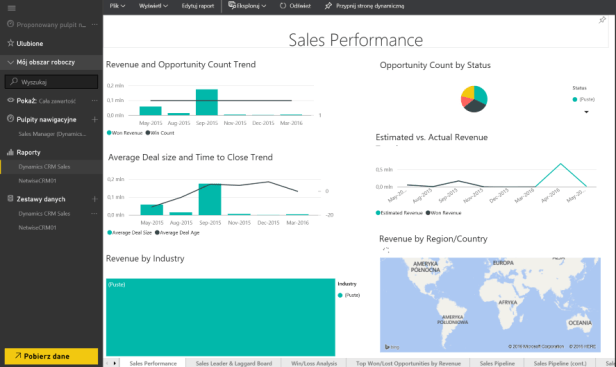Switch to the Sales Pipeline tab

[497, 363]
